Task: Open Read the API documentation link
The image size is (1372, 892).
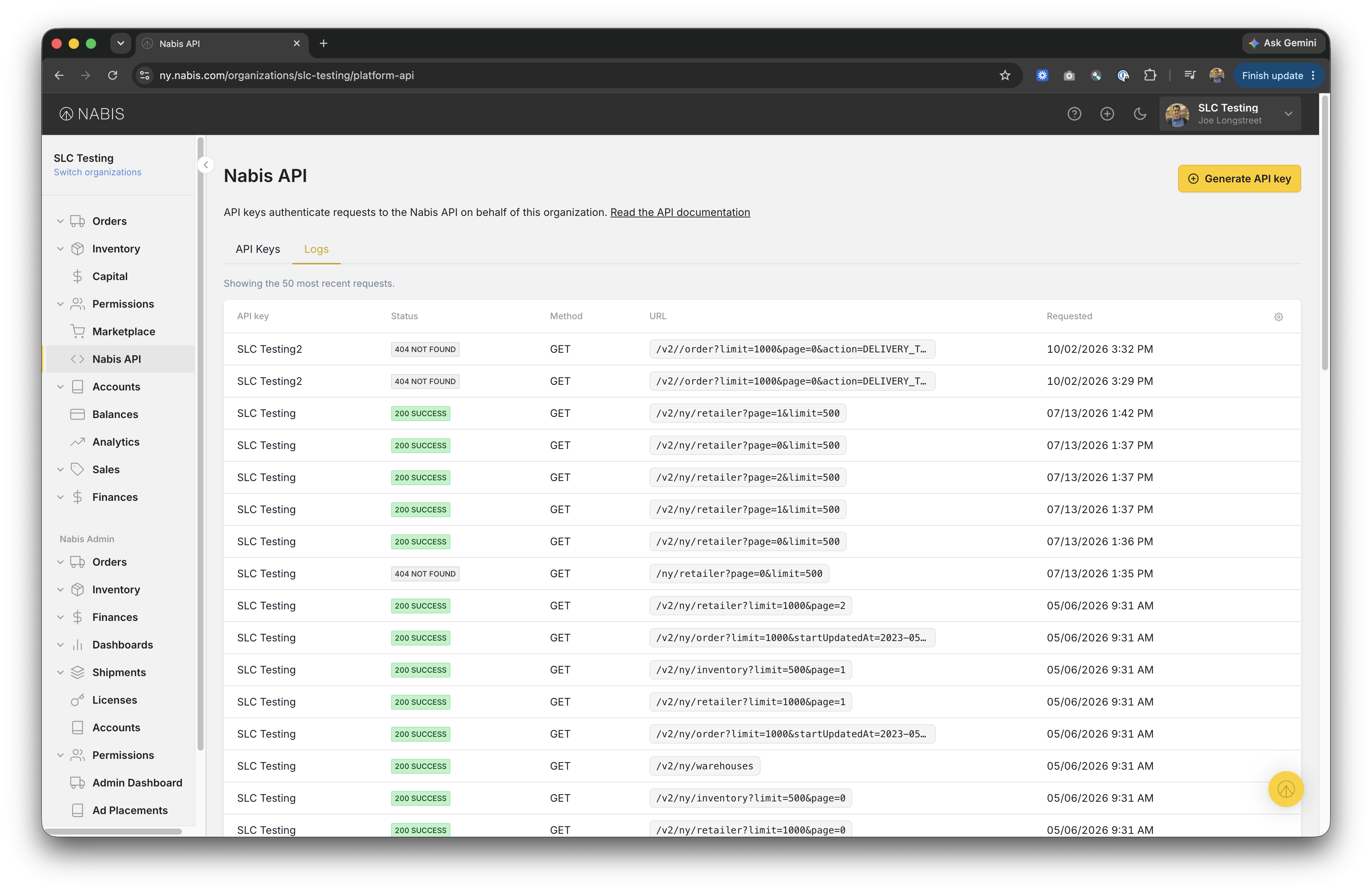Action: point(680,212)
